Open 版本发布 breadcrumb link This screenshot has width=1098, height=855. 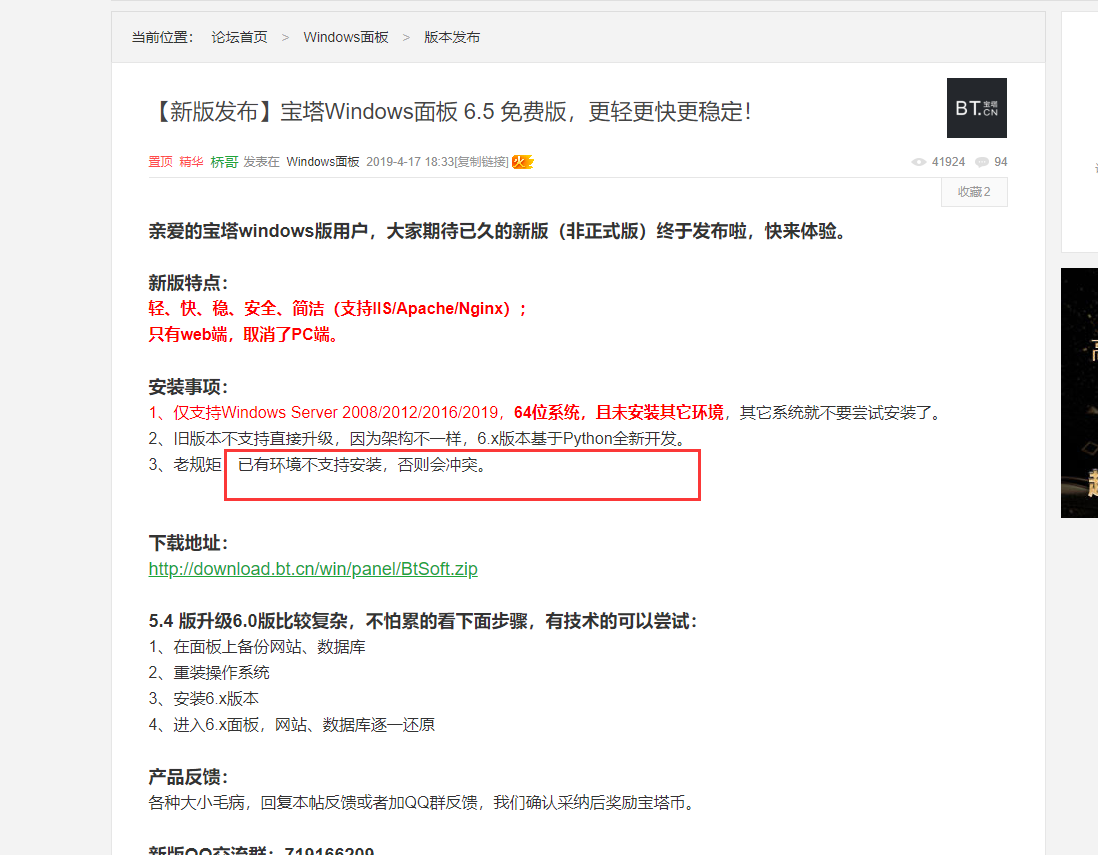tap(452, 37)
